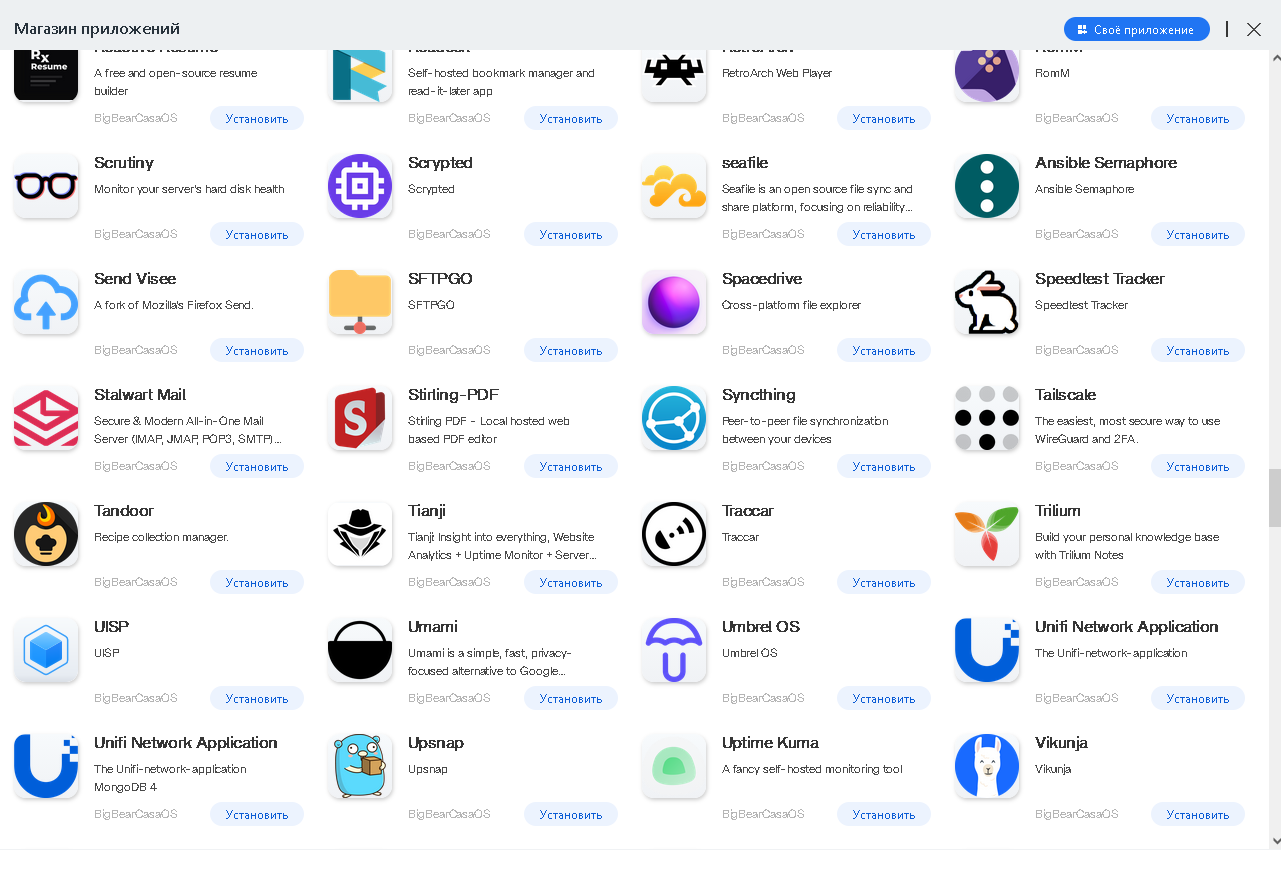Viewport: 1281px width, 872px height.
Task: Install the Stalwart Mail app
Action: pos(257,467)
